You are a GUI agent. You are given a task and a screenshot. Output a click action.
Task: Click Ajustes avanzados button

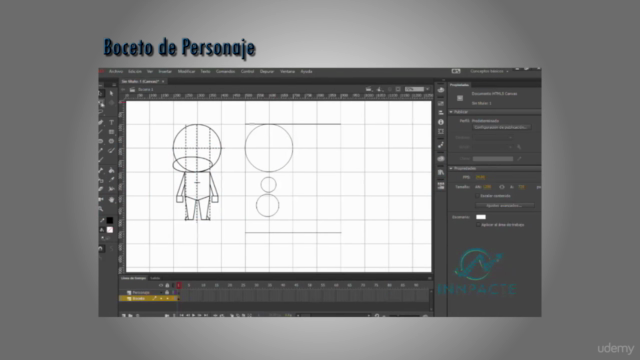(504, 205)
